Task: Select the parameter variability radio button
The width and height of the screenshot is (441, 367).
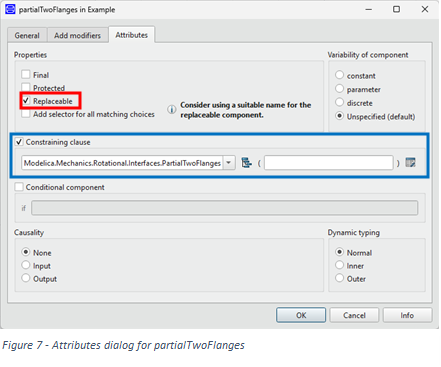Action: coord(339,89)
